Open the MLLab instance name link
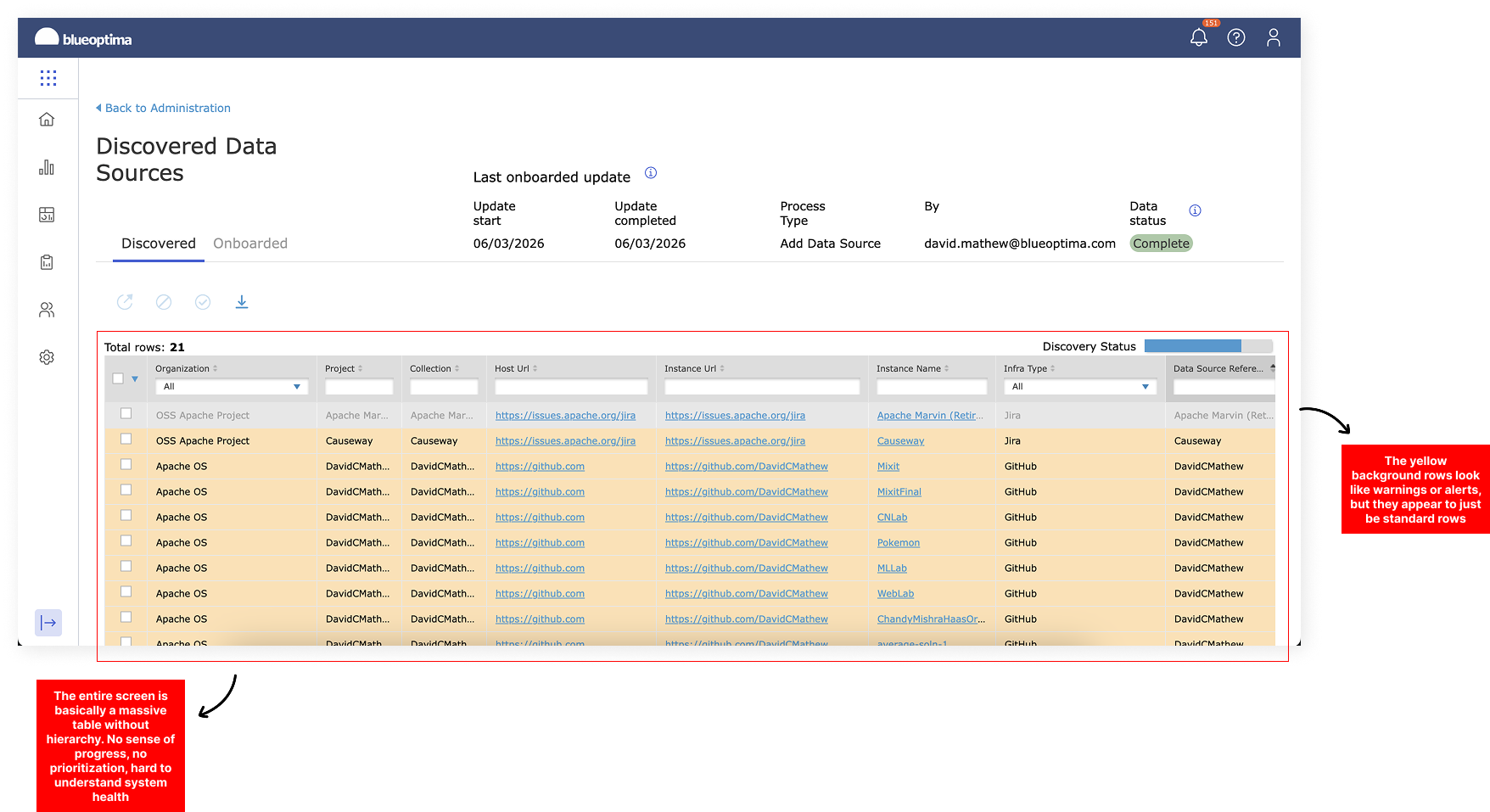Screen dimensions: 1490x812 pos(892,568)
